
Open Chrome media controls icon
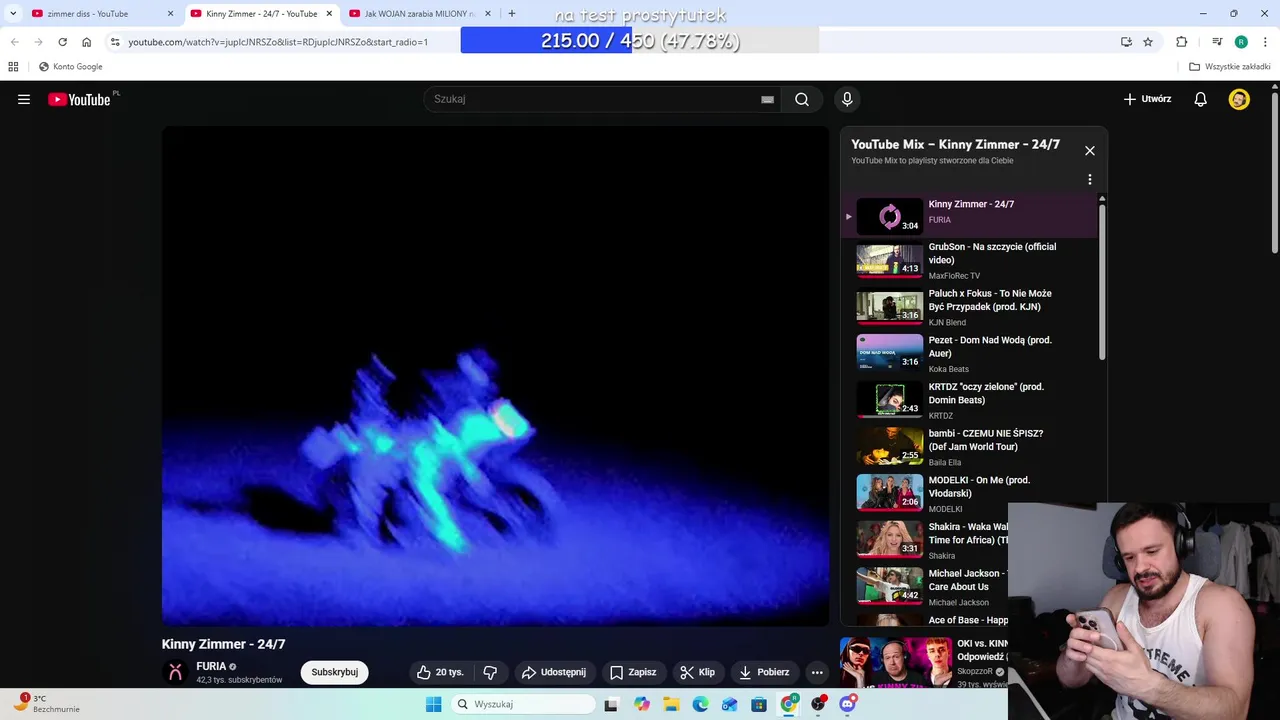(x=1217, y=42)
